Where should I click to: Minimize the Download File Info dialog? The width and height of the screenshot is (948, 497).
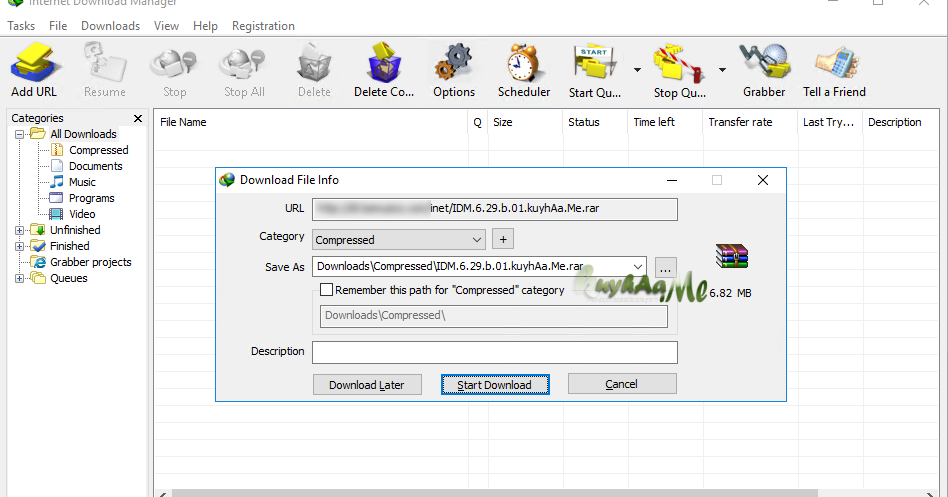point(672,180)
